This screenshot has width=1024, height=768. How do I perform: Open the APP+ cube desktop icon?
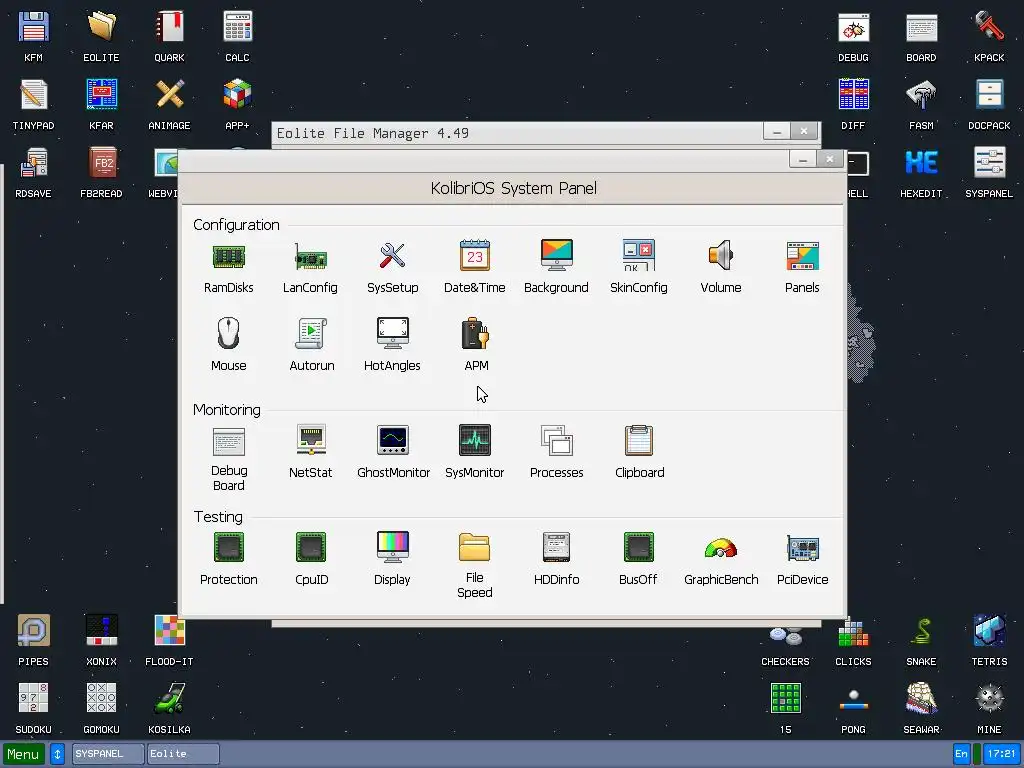(x=237, y=95)
